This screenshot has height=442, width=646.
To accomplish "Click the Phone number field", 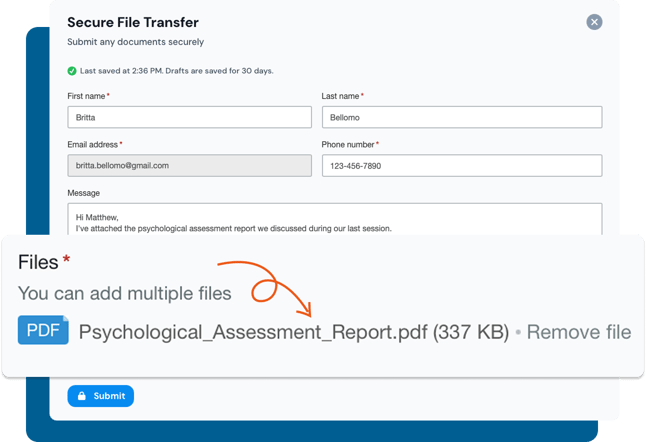I will 462,166.
